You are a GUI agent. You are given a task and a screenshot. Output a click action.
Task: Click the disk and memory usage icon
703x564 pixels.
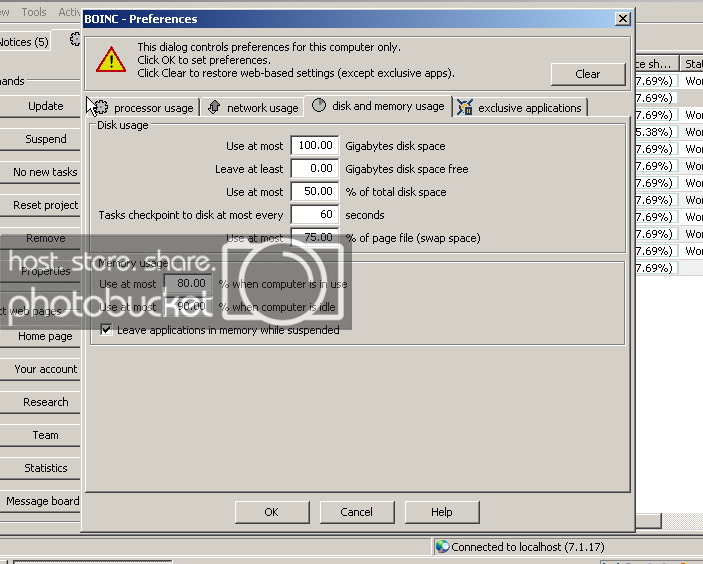tap(319, 106)
